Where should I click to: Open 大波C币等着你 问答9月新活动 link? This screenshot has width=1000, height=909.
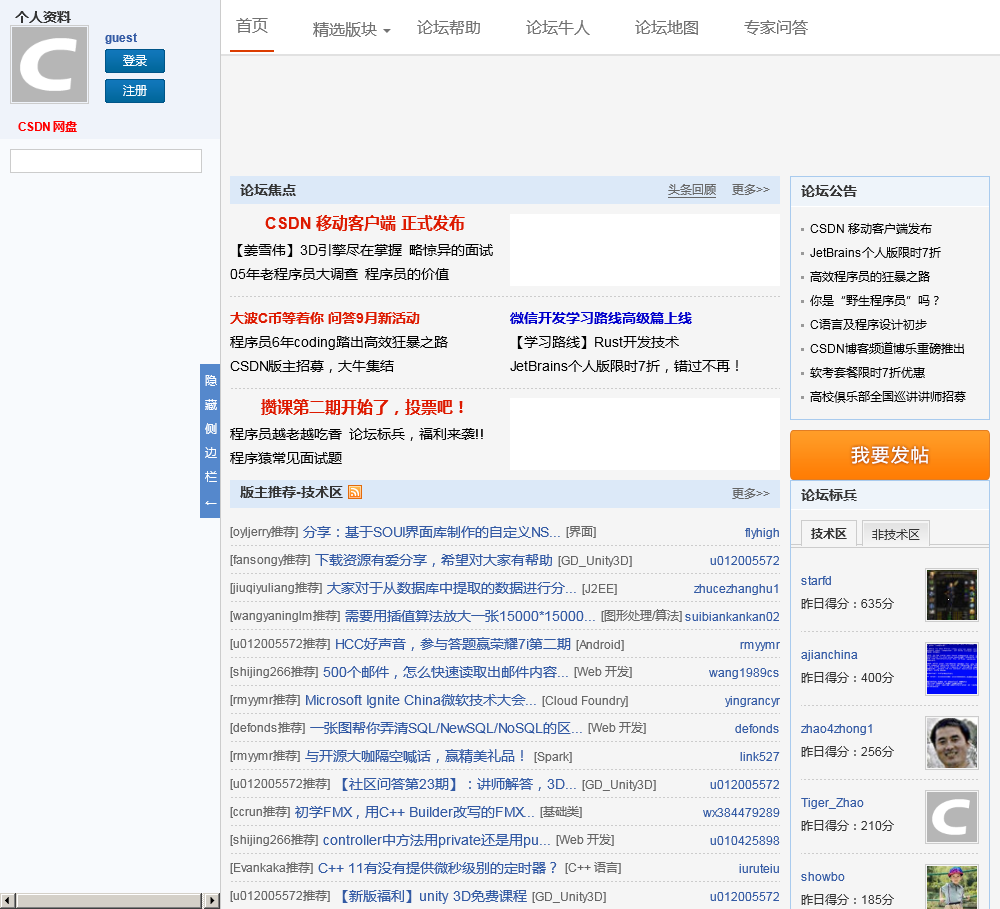[325, 318]
